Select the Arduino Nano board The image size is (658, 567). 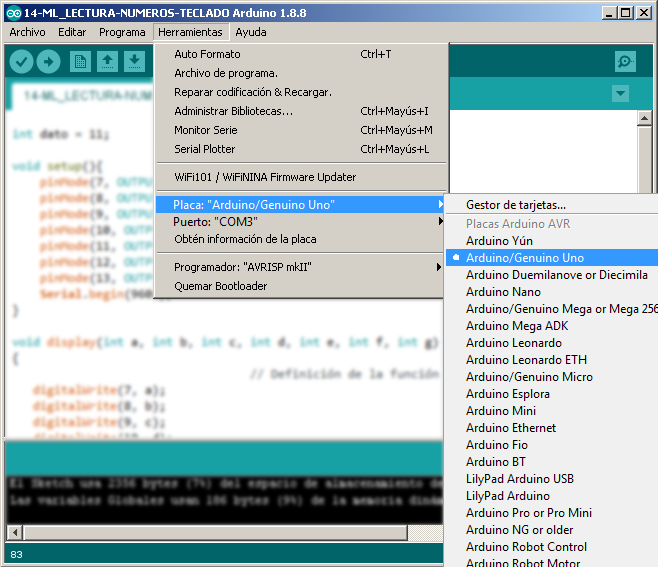click(551, 292)
